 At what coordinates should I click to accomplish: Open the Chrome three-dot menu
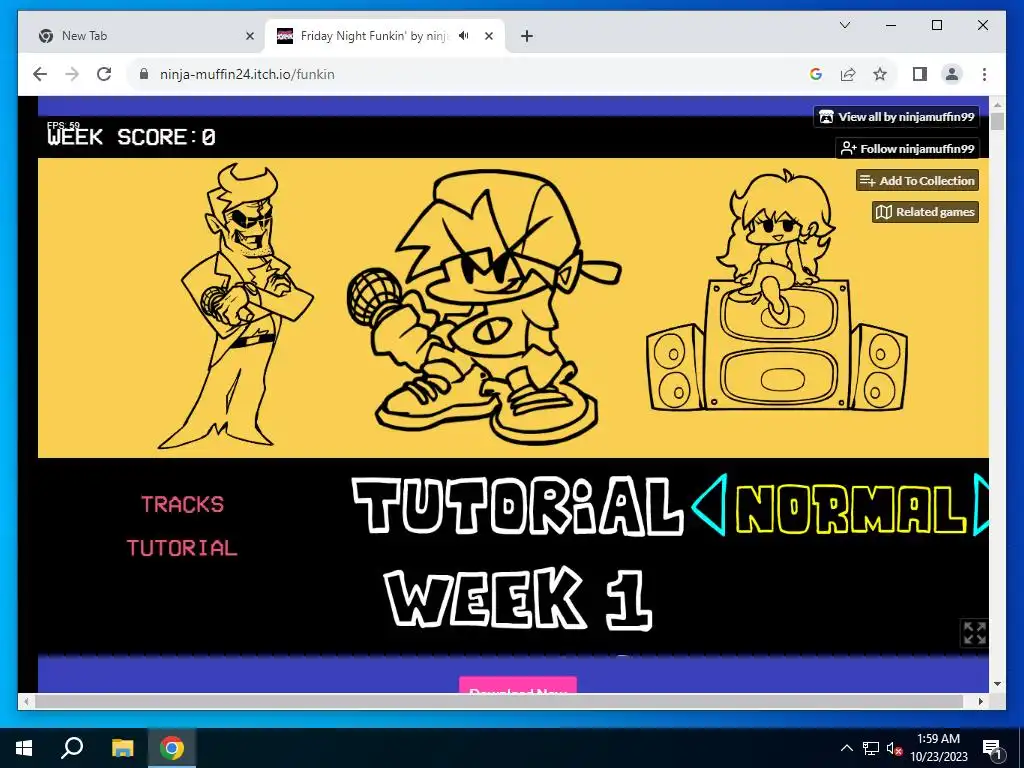point(984,74)
